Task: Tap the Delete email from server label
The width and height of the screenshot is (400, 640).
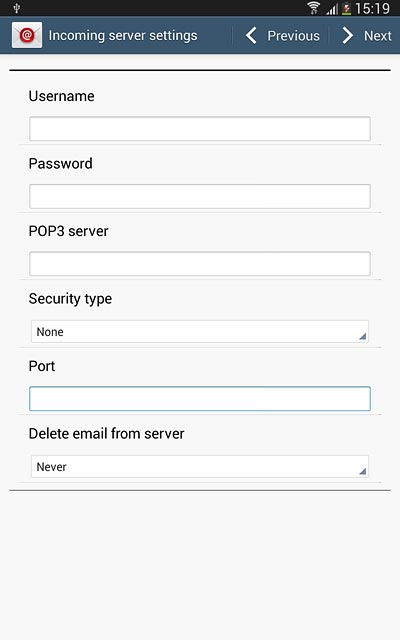Action: 107,433
